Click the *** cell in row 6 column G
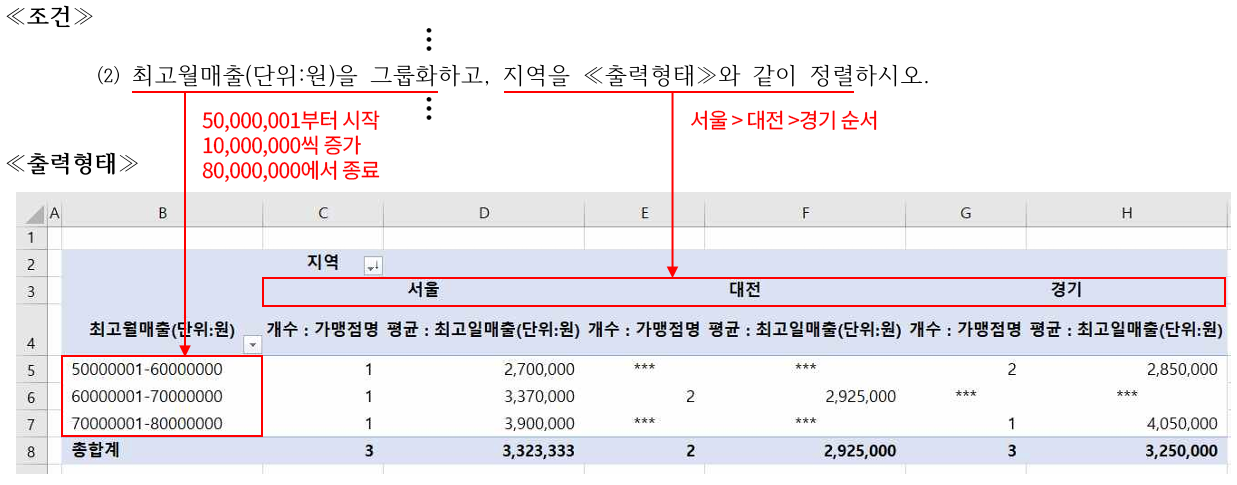 coord(966,395)
